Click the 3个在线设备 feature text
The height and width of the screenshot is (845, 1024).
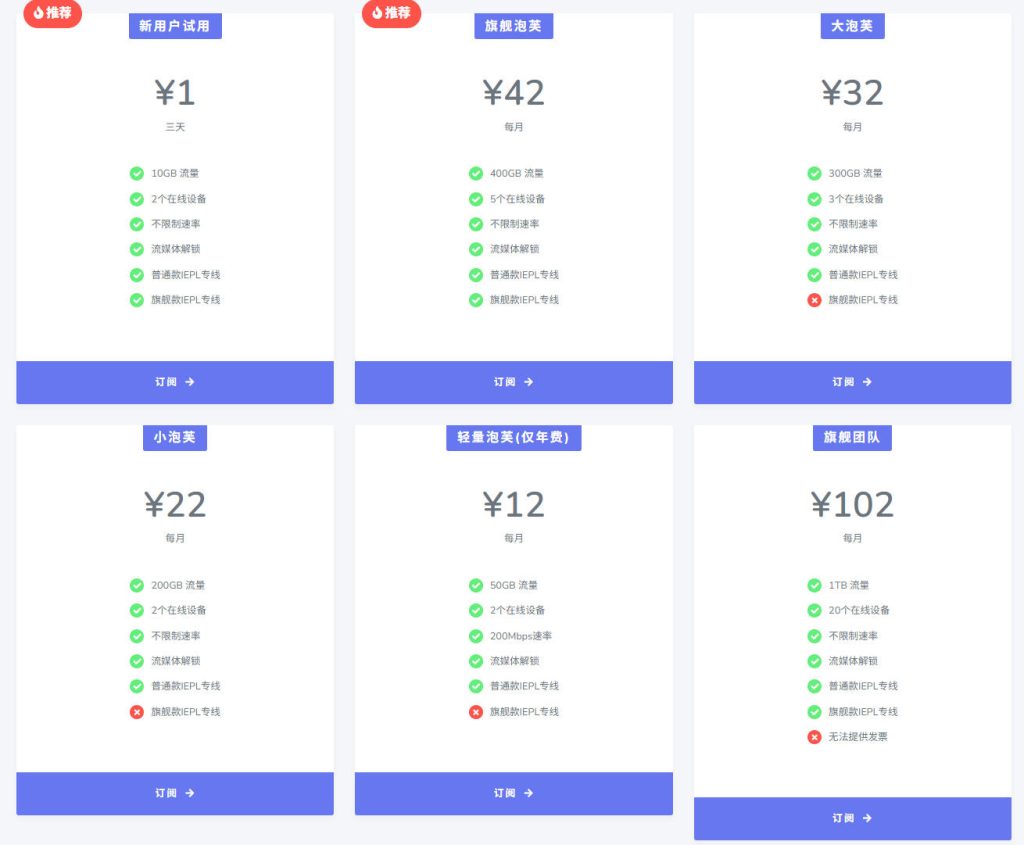[856, 199]
